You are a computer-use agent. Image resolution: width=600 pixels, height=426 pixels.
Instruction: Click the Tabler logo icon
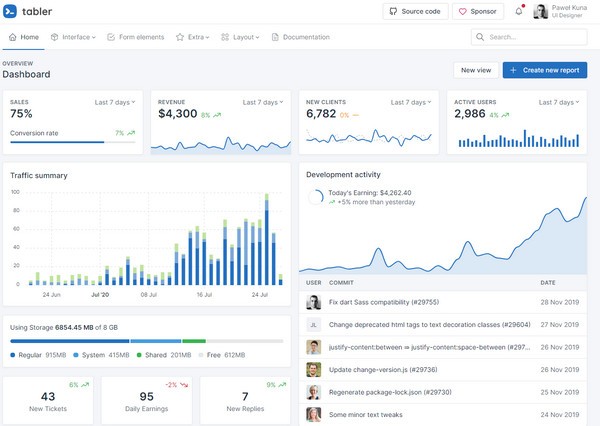coord(11,11)
